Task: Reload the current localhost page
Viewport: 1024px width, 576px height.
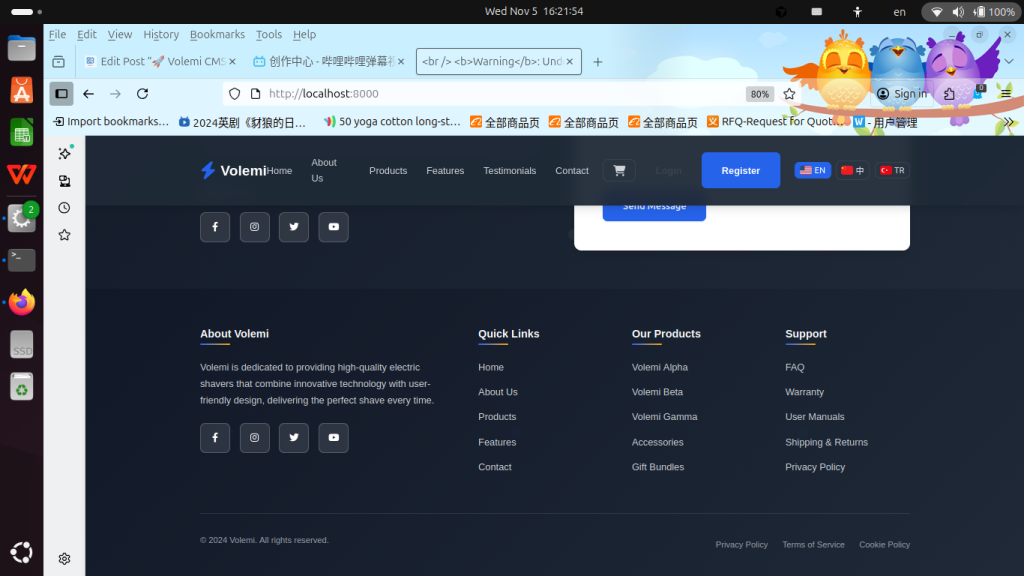Action: click(x=142, y=94)
